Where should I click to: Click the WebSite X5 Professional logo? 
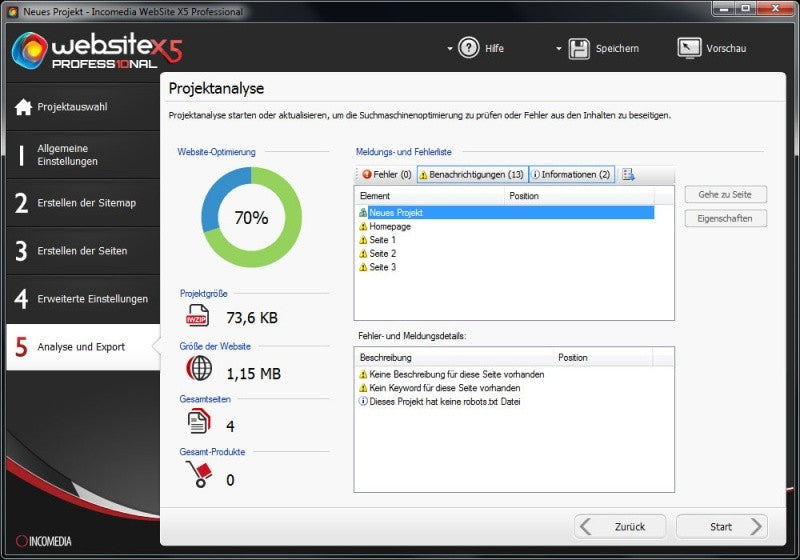pyautogui.click(x=97, y=50)
